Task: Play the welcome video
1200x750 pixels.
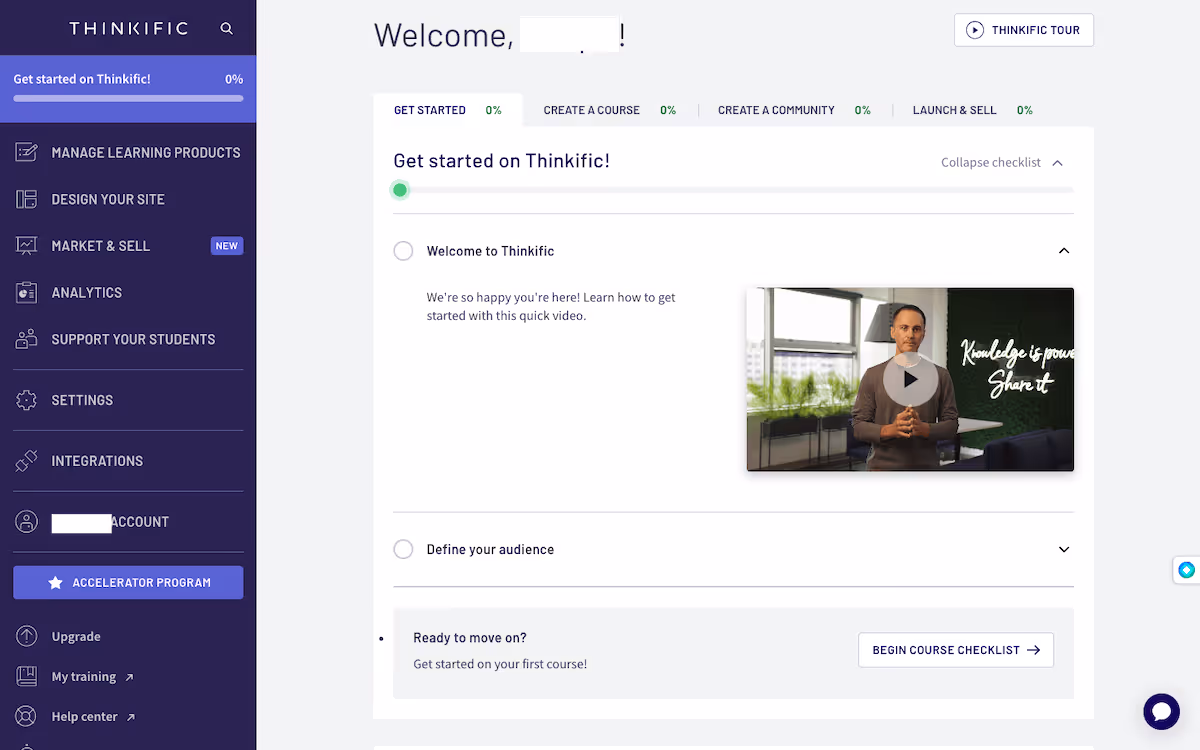Action: tap(910, 380)
